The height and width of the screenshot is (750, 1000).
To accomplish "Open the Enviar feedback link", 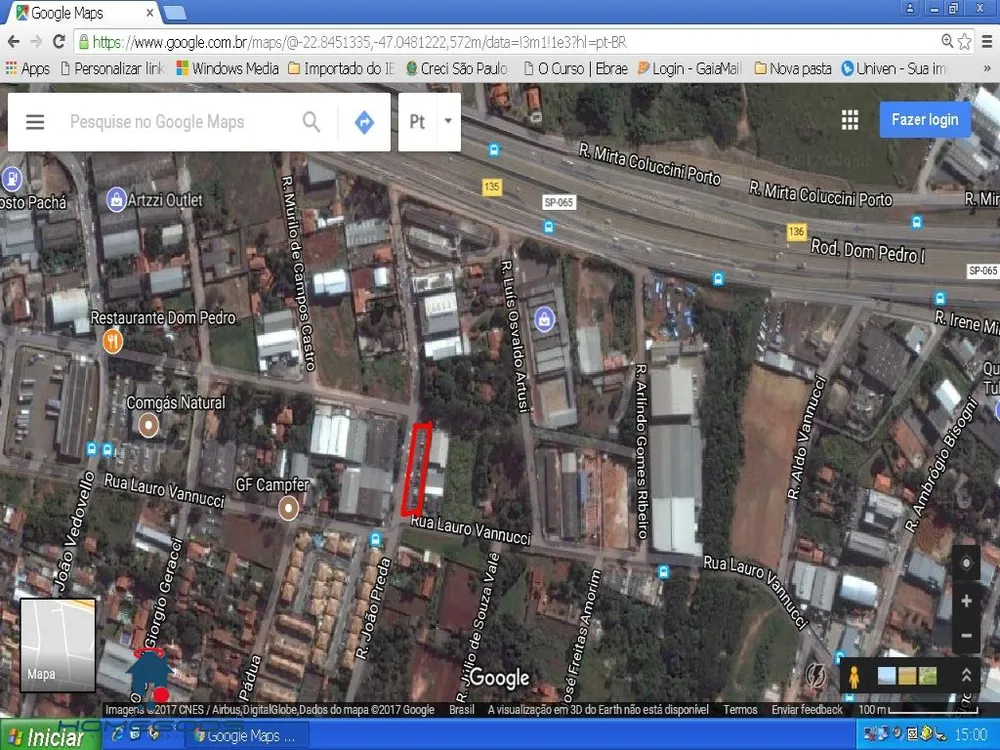I will pyautogui.click(x=807, y=709).
